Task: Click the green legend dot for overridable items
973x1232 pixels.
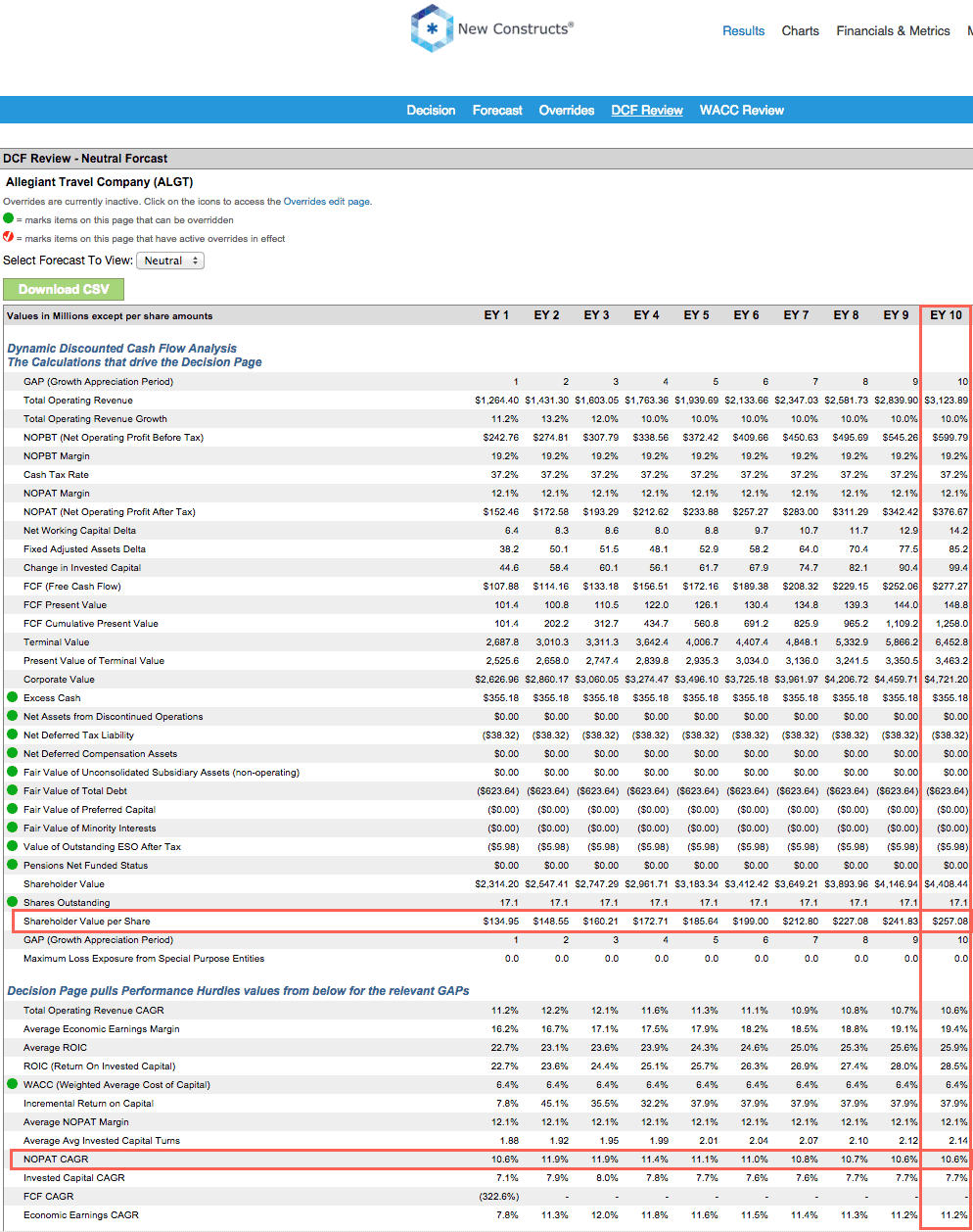Action: point(9,219)
